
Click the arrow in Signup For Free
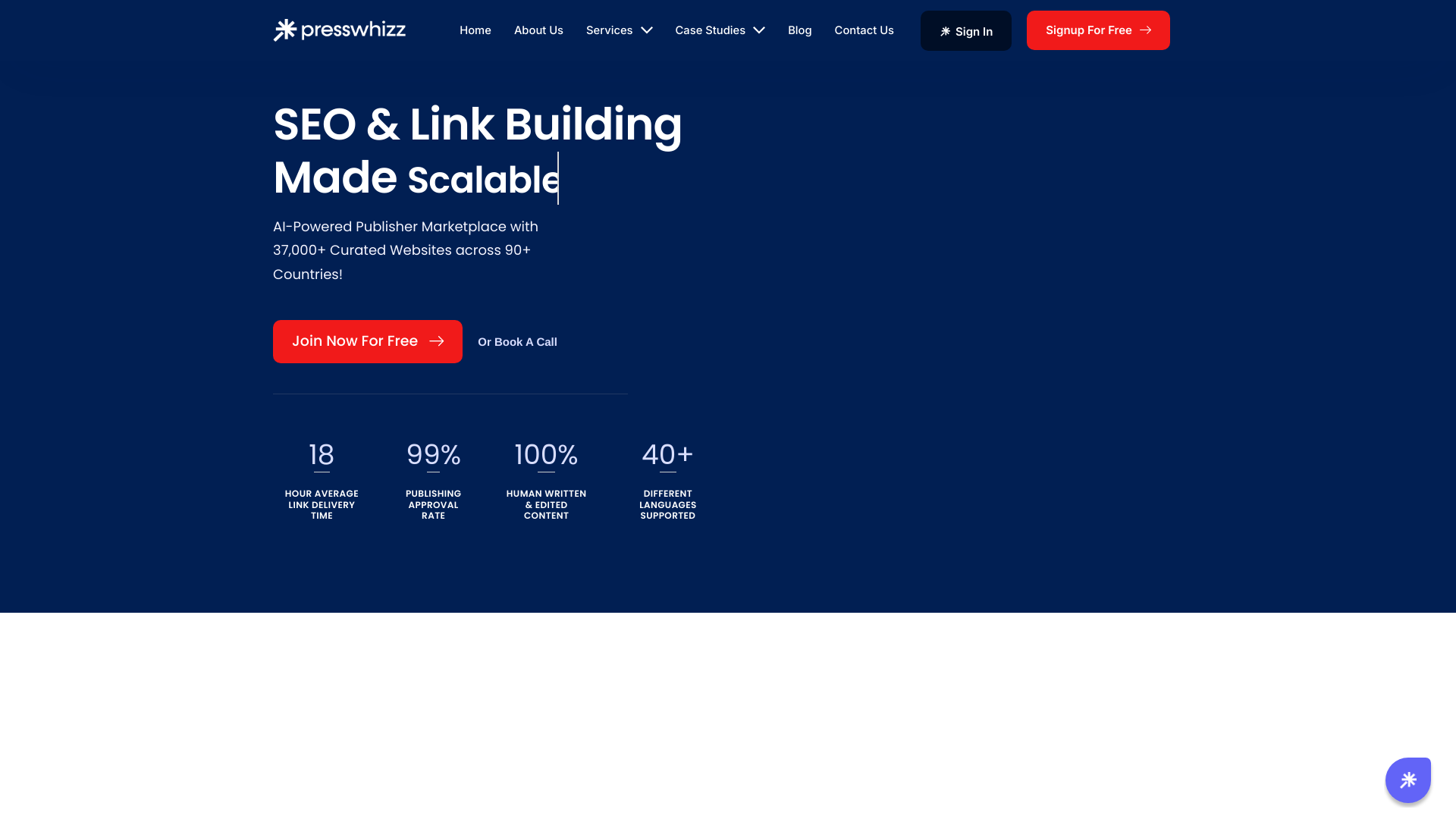tap(1146, 30)
